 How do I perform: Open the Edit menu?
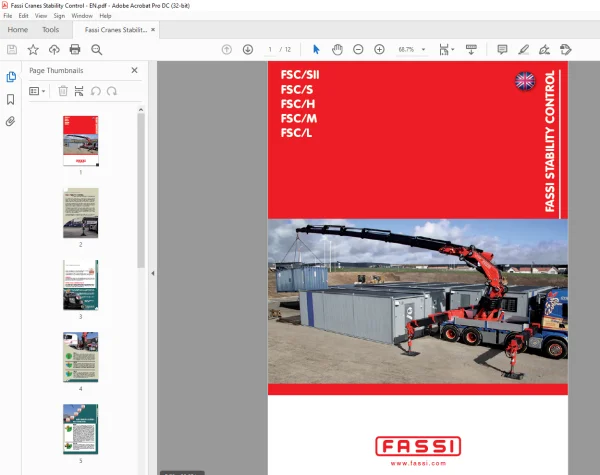23,16
